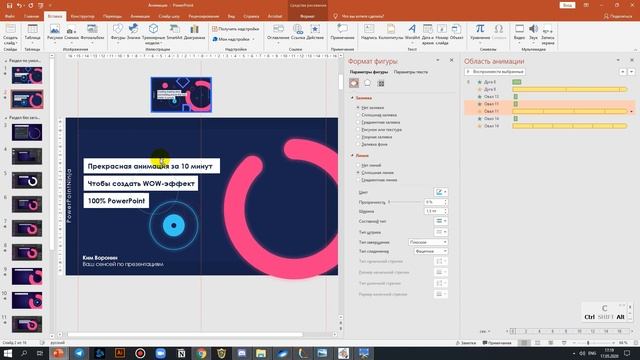The height and width of the screenshot is (360, 640).
Task: Switch to the Конструктор (Design) tab
Action: [x=82, y=16]
